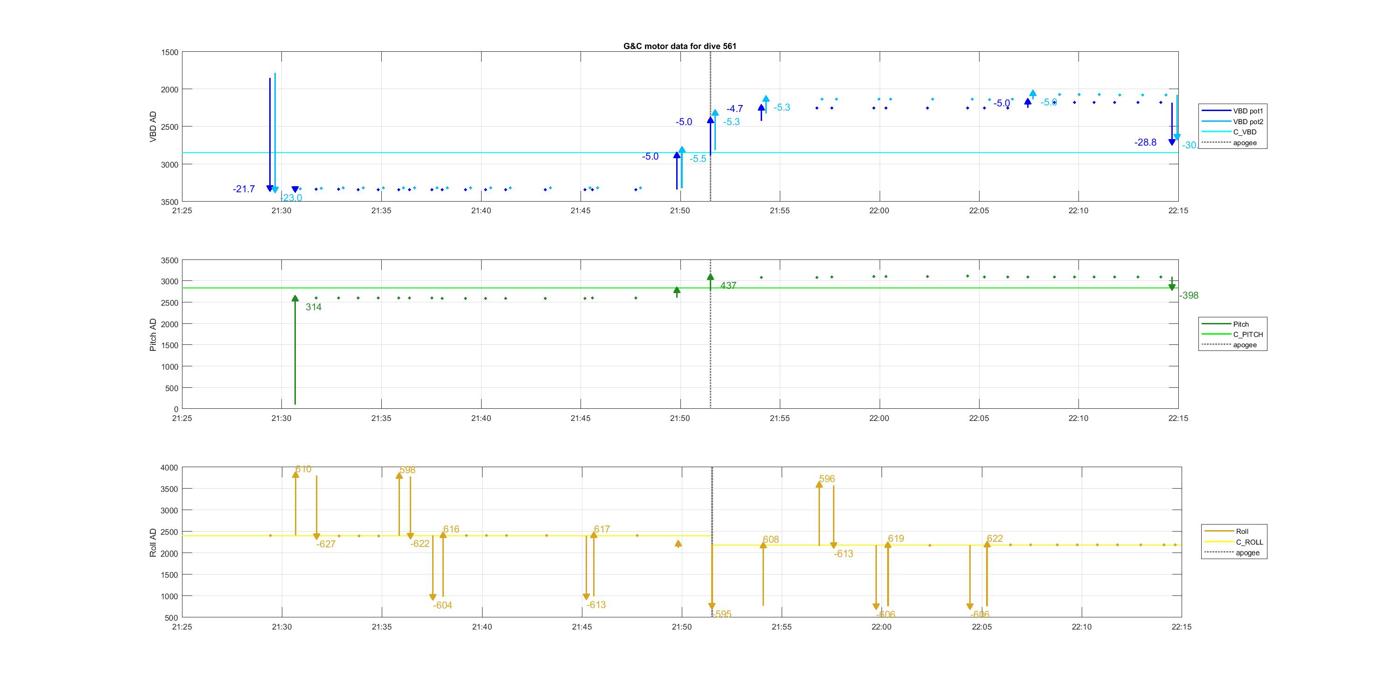Select "C_PITCH" legend entry
Screen dimensions: 1400x693
(1247, 334)
